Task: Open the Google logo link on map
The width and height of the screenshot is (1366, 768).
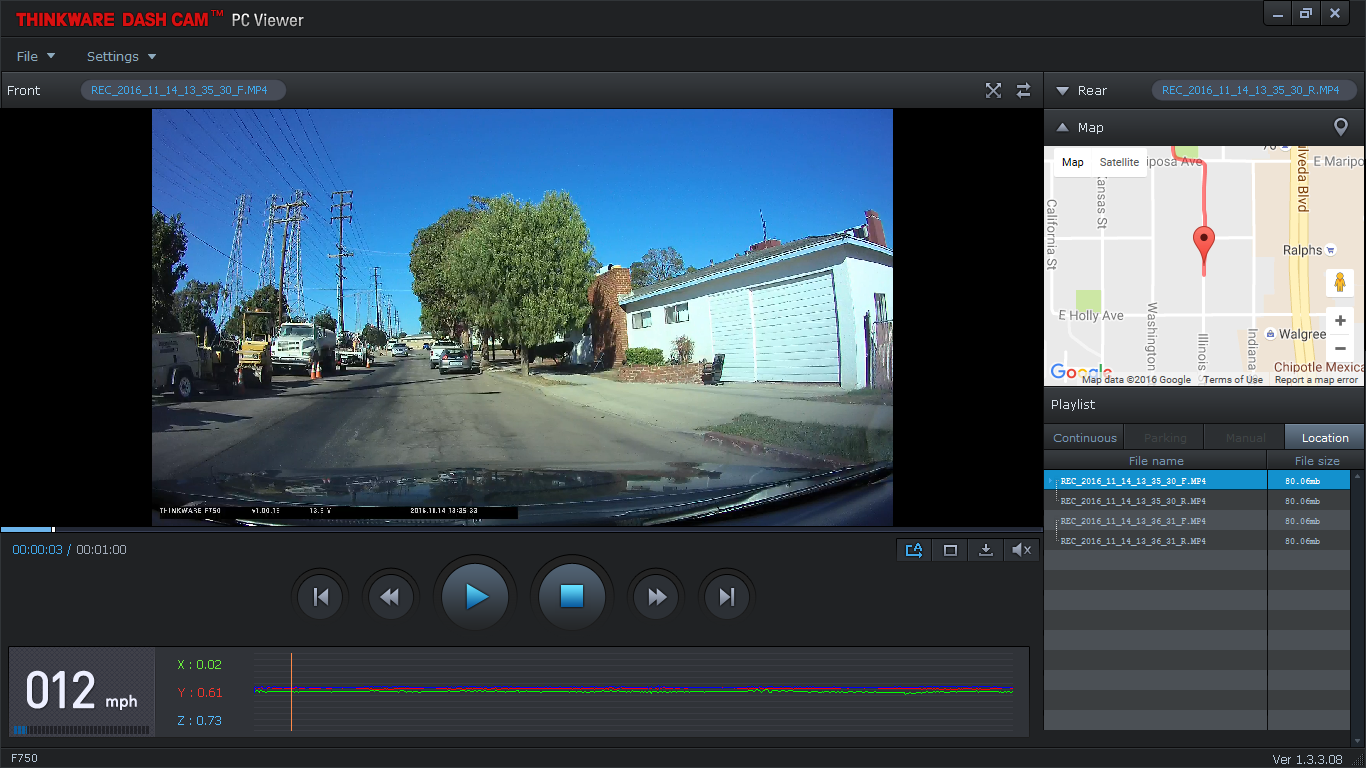Action: pos(1080,373)
